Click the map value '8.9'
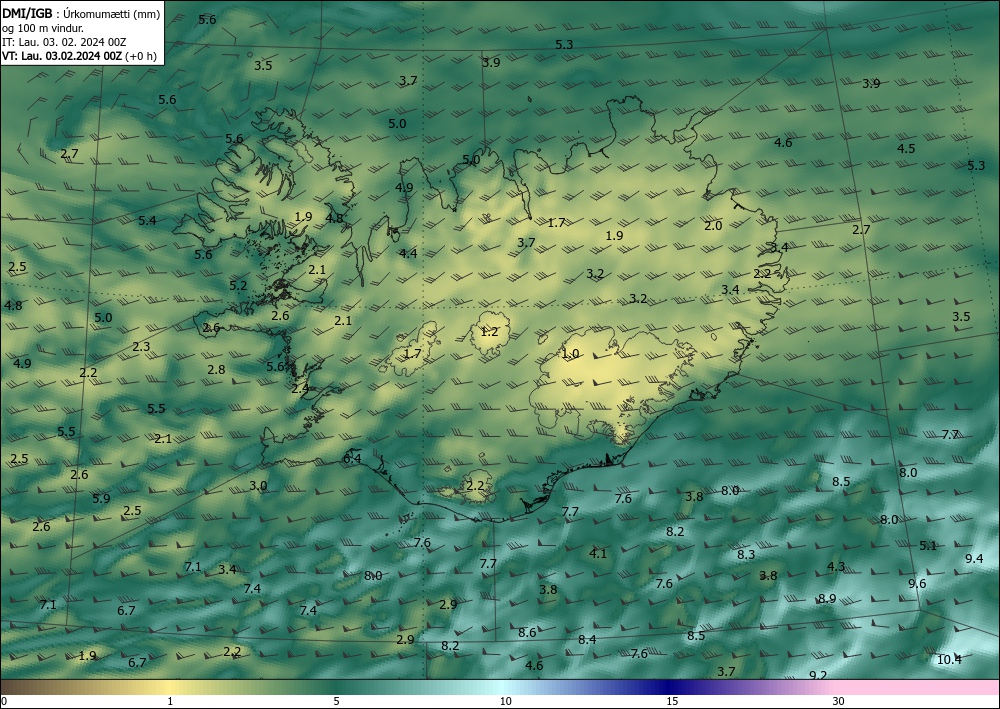1000x709 pixels. [x=827, y=599]
